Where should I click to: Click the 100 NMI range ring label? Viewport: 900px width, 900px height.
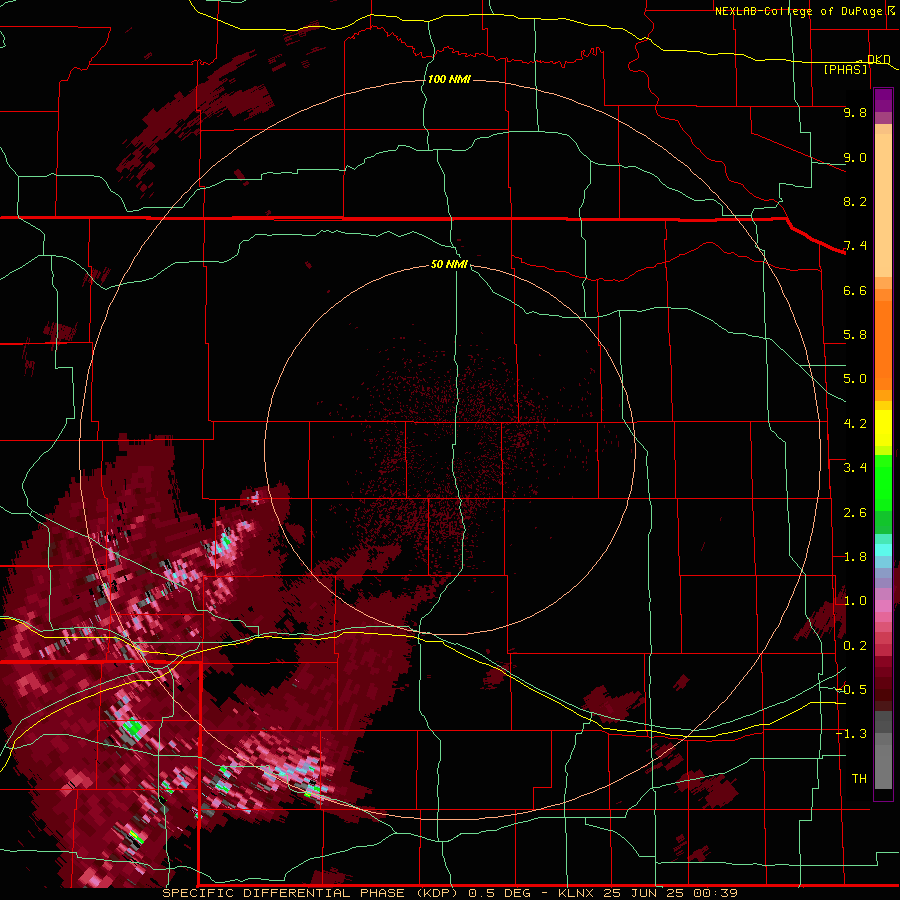(x=449, y=79)
